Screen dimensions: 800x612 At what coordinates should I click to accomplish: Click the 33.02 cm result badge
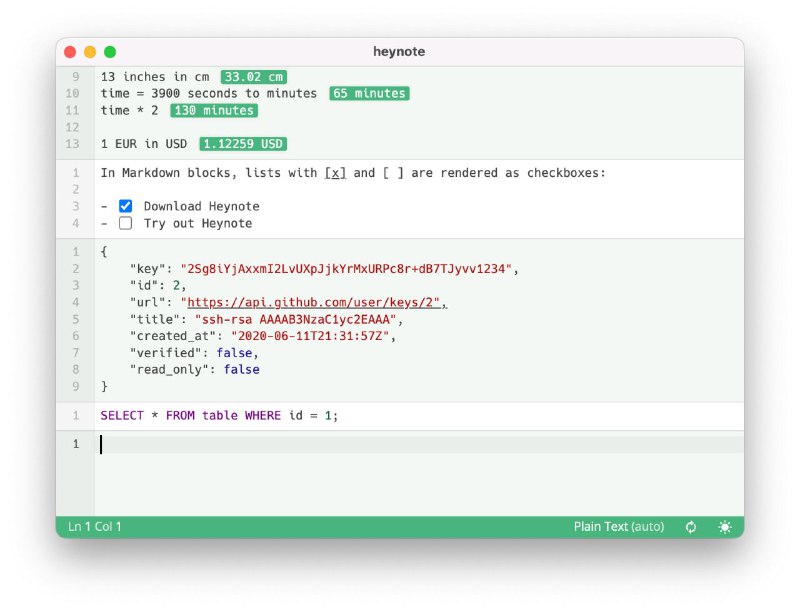[254, 77]
